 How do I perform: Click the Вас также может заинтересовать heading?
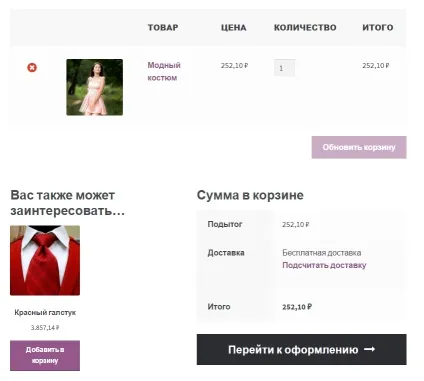coord(68,203)
